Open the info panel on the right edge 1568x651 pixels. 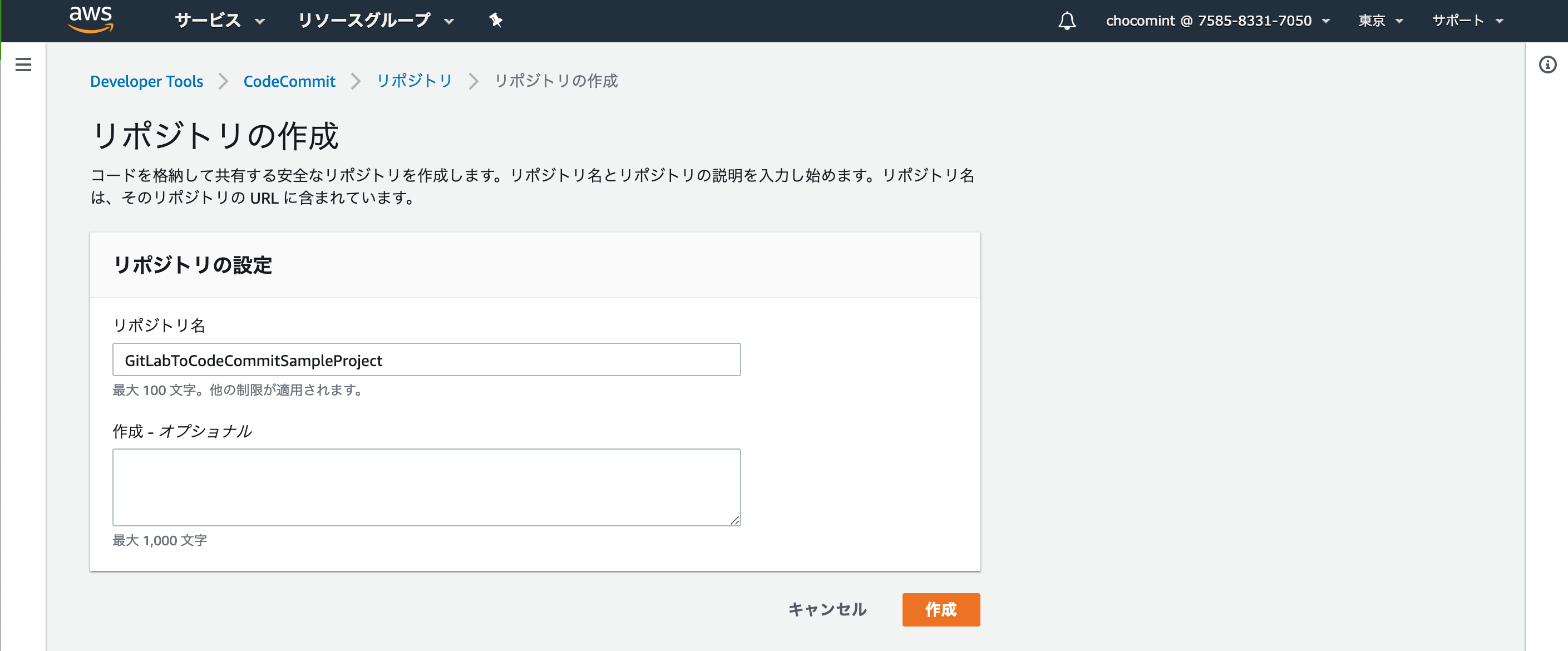point(1548,66)
